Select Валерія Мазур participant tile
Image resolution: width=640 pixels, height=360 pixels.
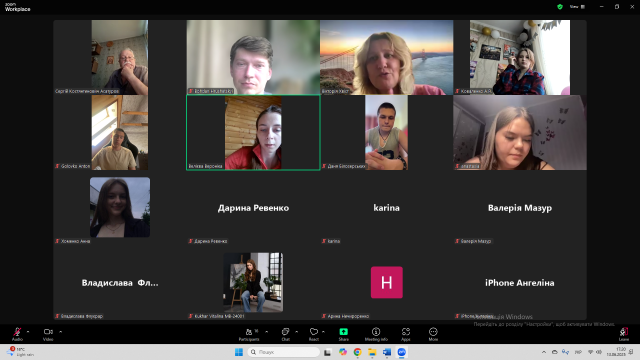520,208
